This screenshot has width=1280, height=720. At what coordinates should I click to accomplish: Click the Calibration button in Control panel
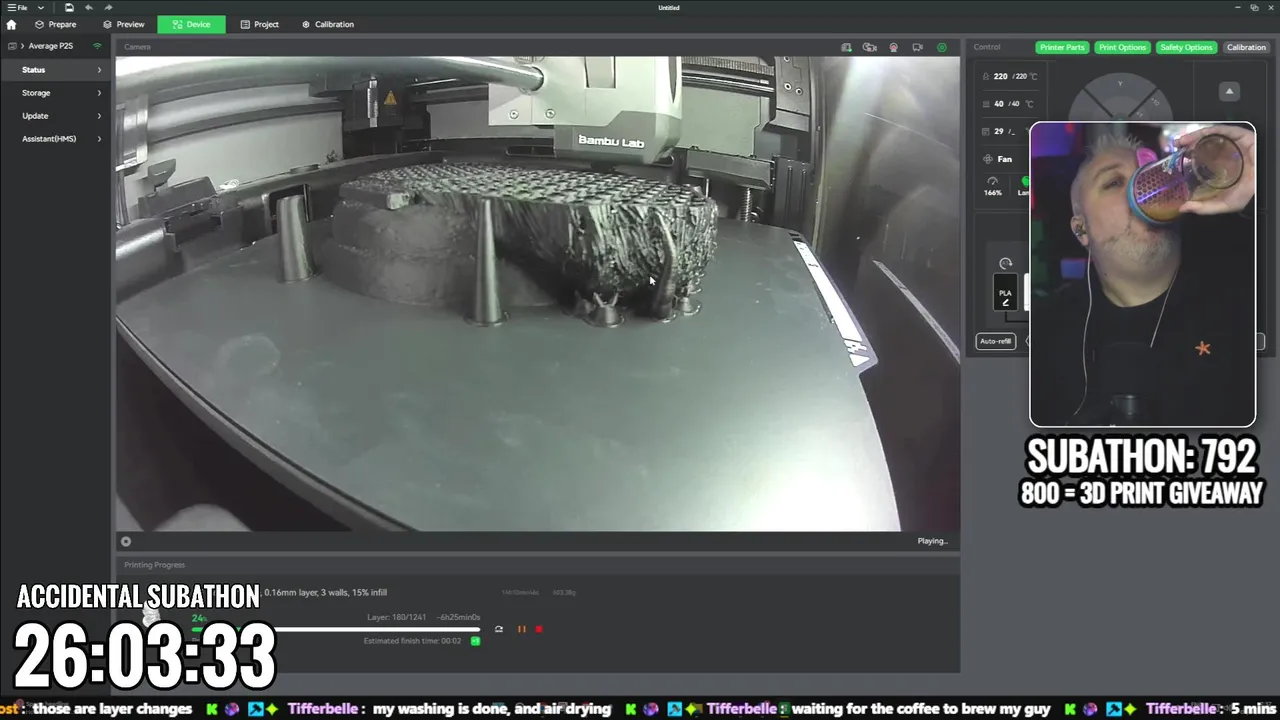[x=1246, y=47]
